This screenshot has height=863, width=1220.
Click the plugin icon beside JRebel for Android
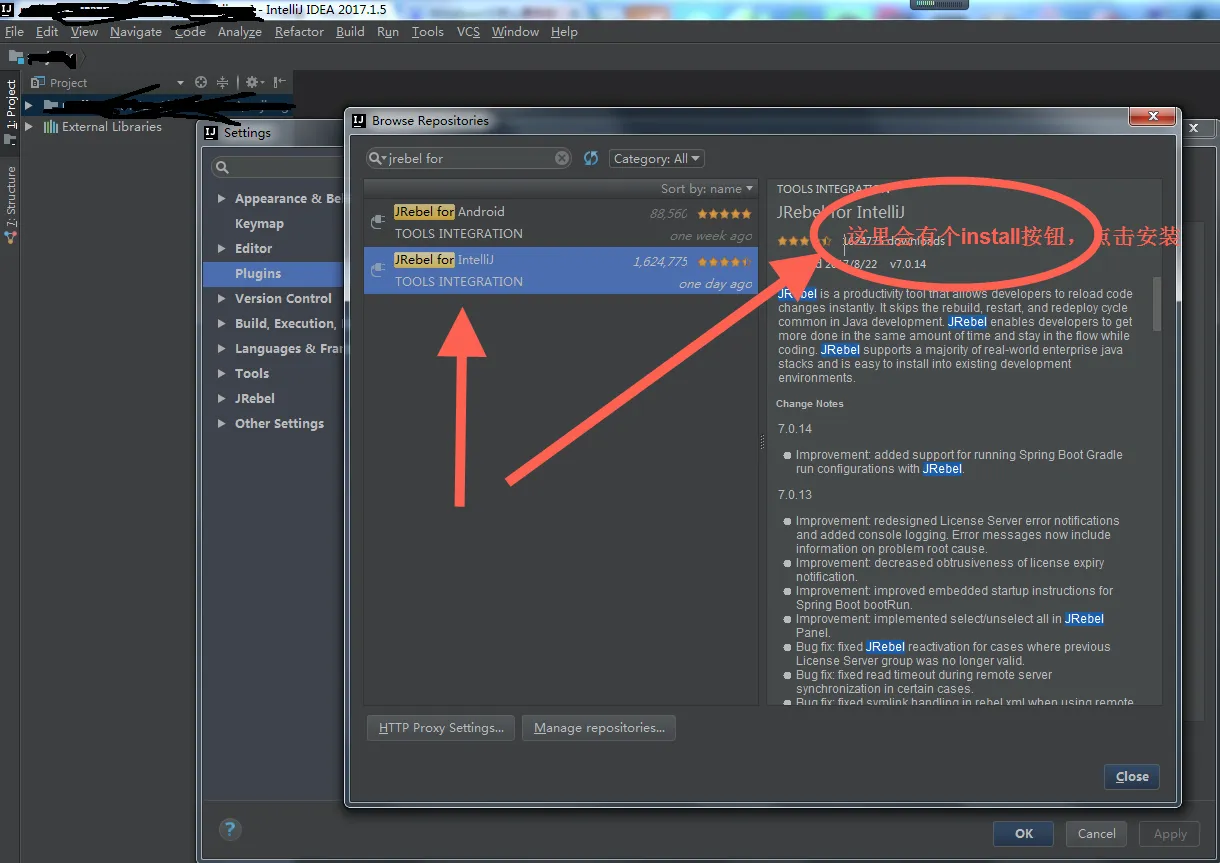(379, 222)
